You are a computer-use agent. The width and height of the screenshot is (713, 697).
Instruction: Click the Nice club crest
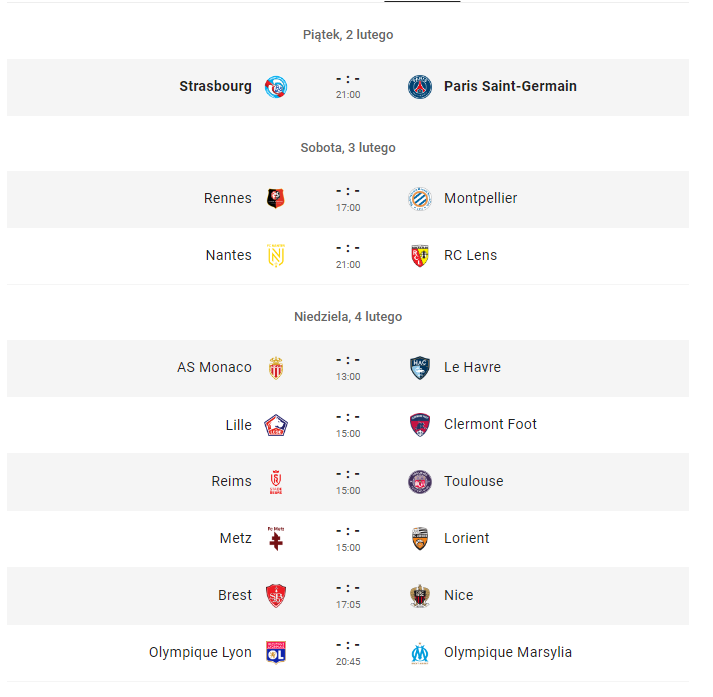click(x=420, y=596)
